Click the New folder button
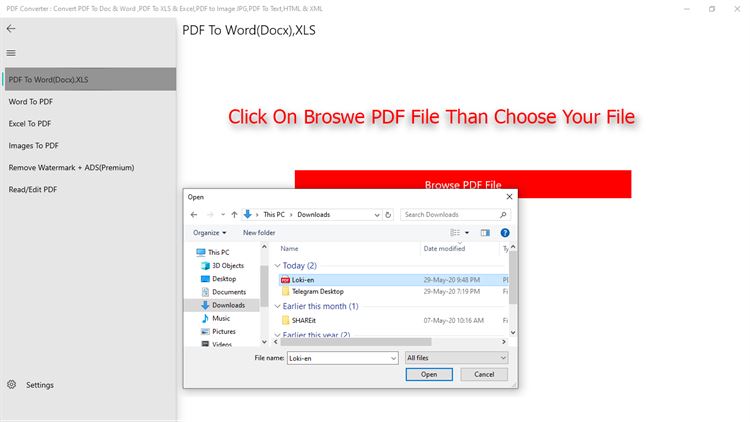This screenshot has height=422, width=750. [259, 233]
